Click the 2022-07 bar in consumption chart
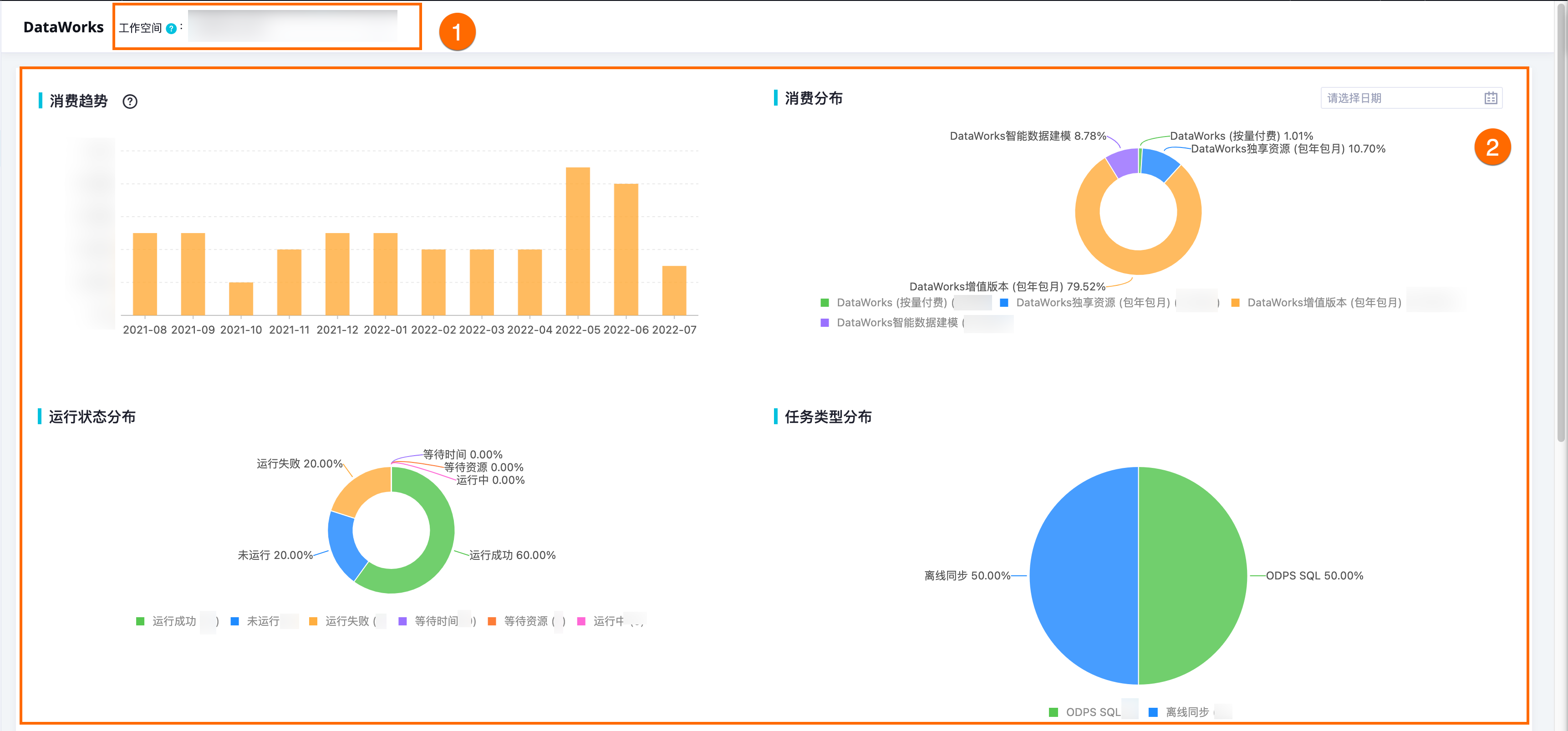This screenshot has height=731, width=1568. point(674,290)
